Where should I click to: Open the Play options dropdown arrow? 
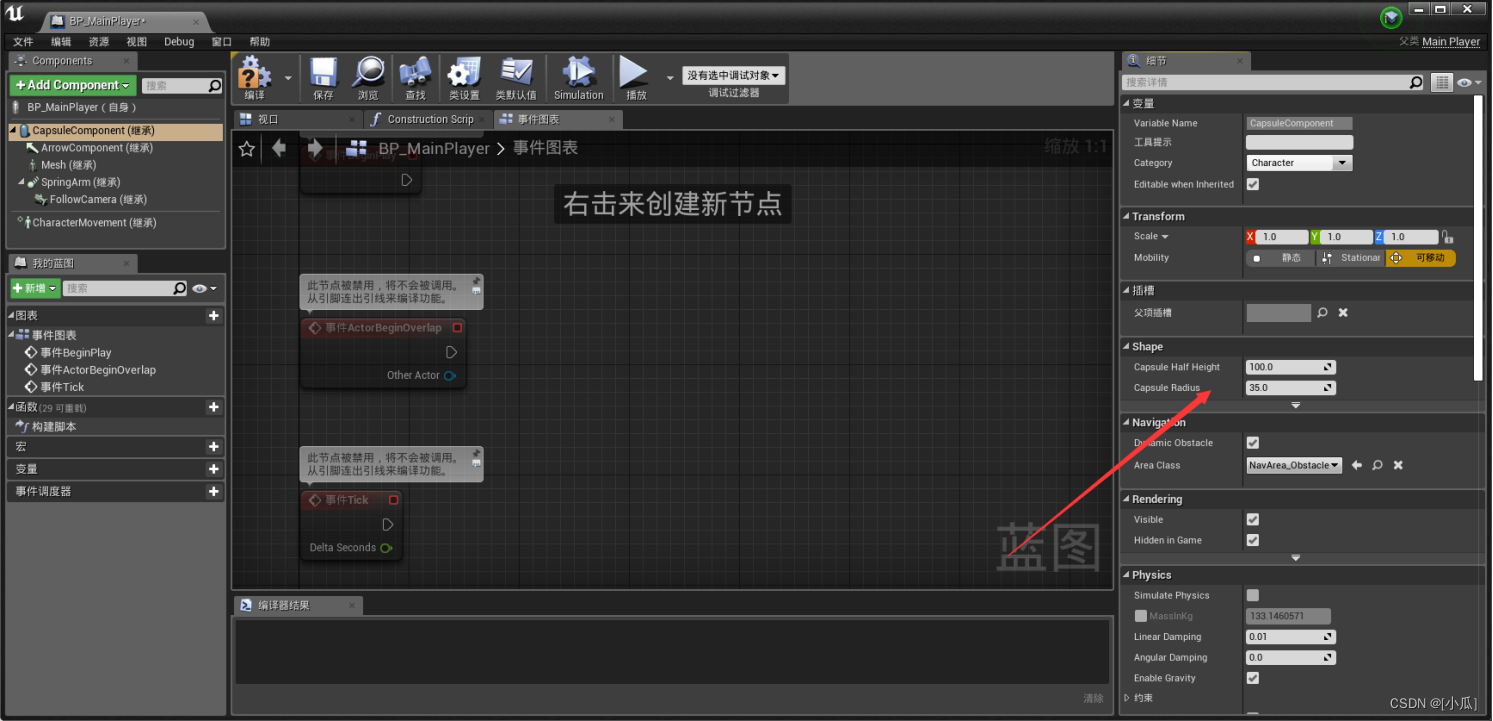point(669,77)
